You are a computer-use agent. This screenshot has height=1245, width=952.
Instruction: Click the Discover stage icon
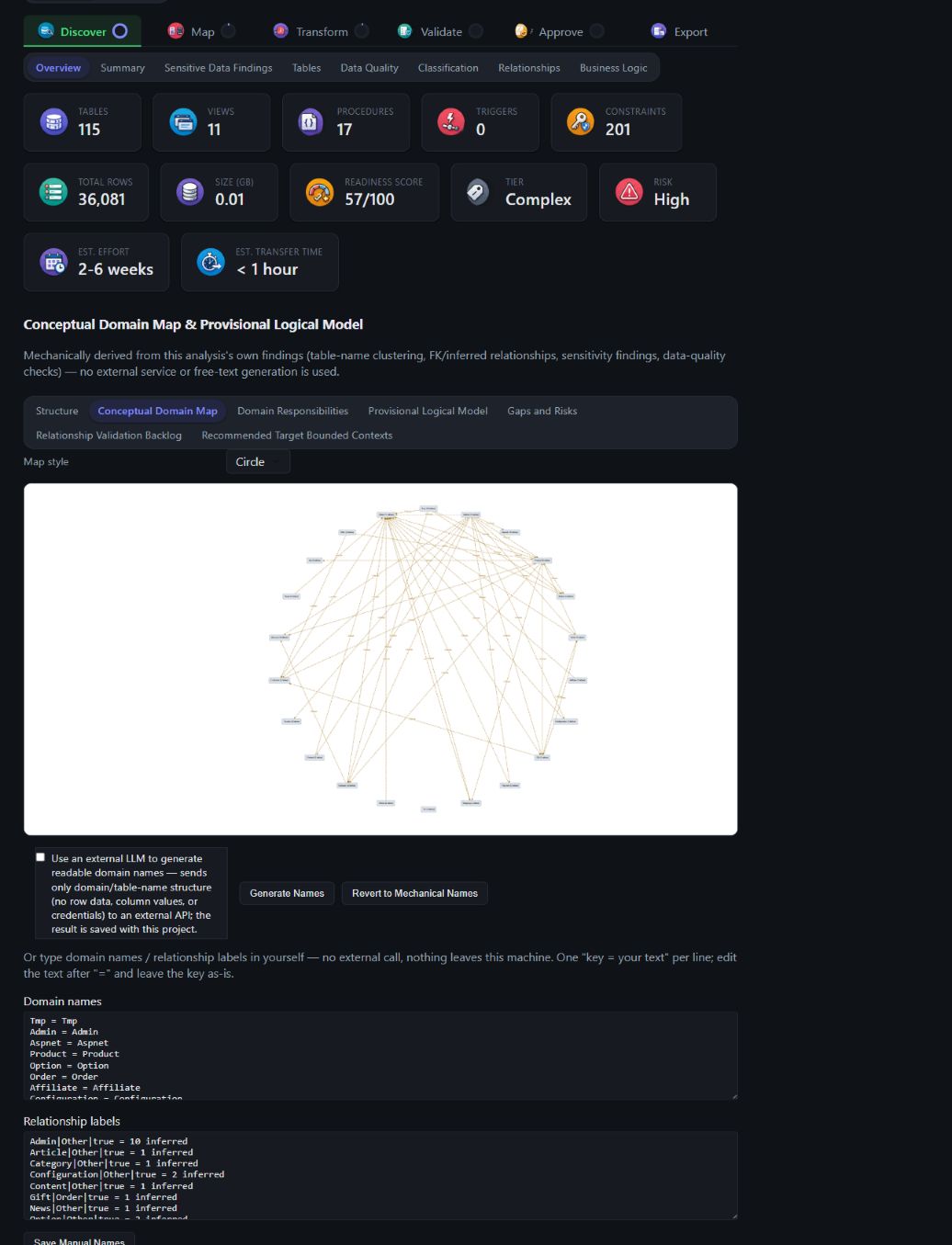point(46,30)
